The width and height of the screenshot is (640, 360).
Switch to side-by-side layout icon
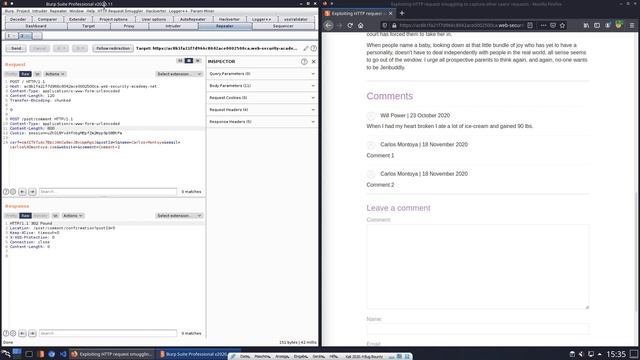(180, 61)
